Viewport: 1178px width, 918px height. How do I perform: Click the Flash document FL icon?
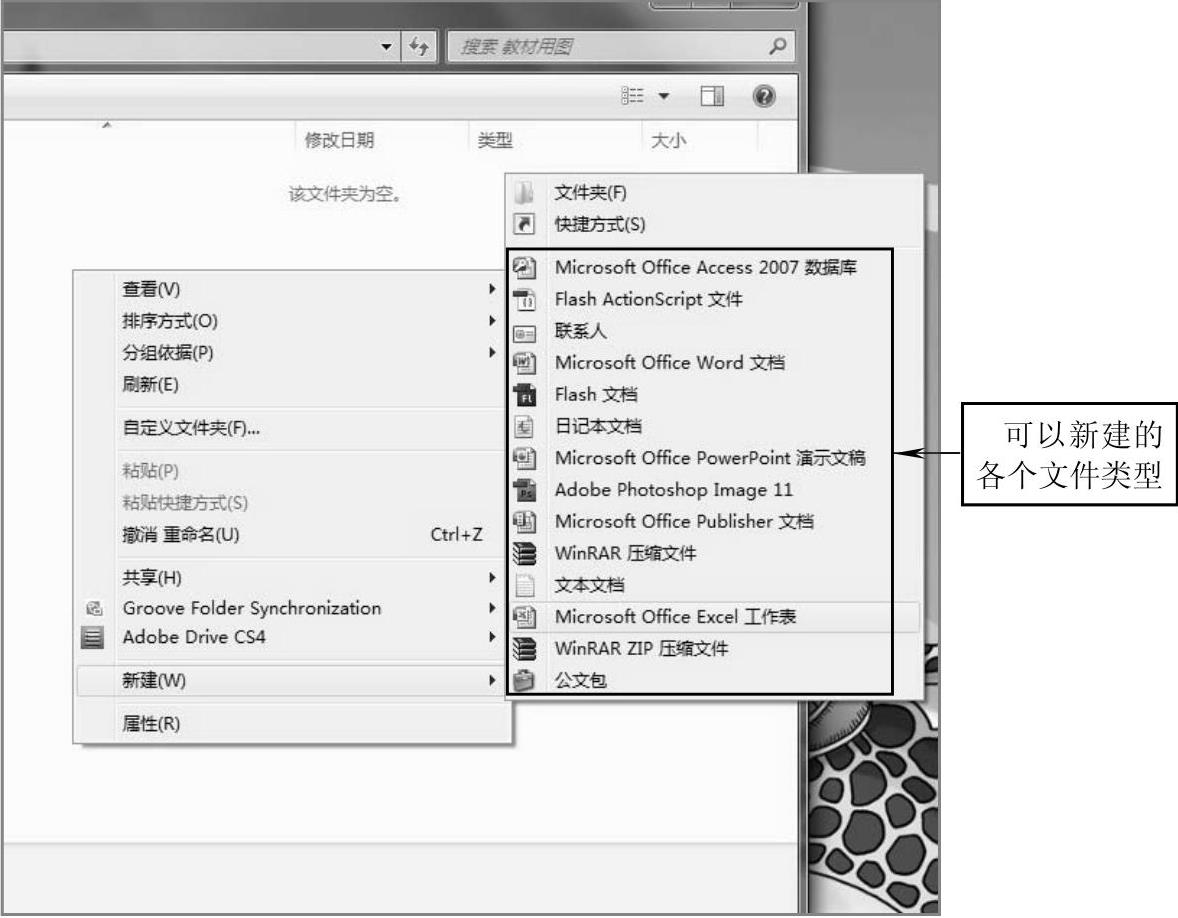(x=524, y=394)
